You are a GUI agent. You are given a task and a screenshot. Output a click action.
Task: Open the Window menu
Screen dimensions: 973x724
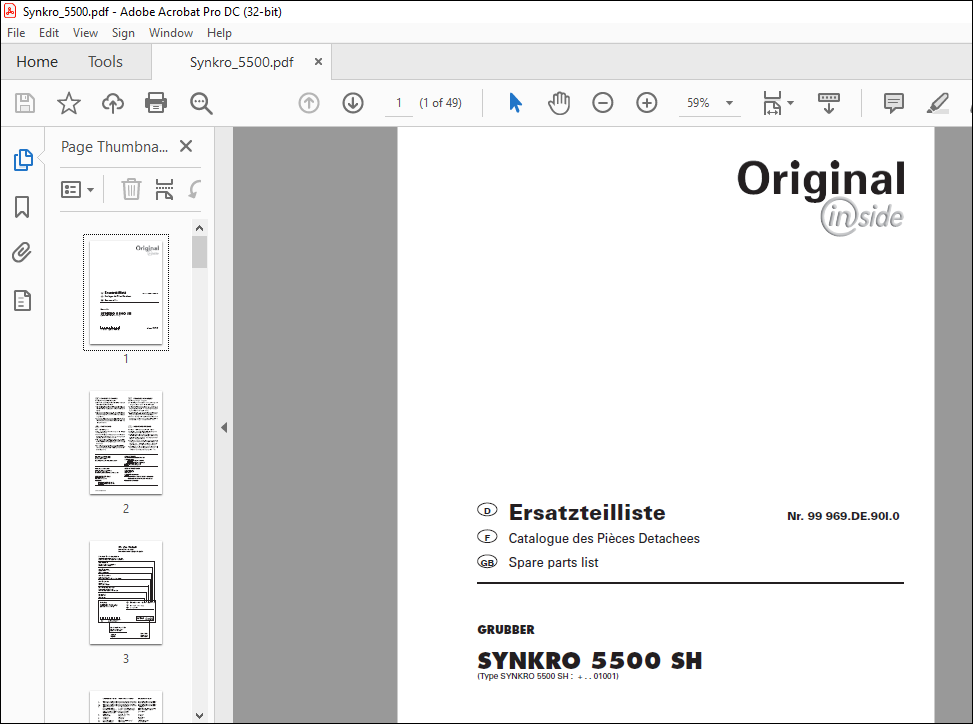171,33
